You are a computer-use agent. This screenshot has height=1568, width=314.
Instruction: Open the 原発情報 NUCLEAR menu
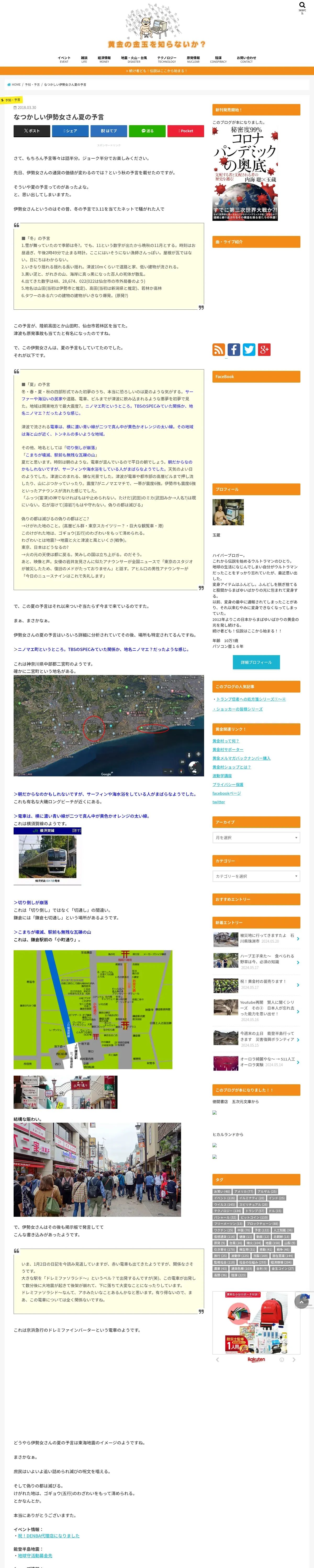tap(193, 60)
